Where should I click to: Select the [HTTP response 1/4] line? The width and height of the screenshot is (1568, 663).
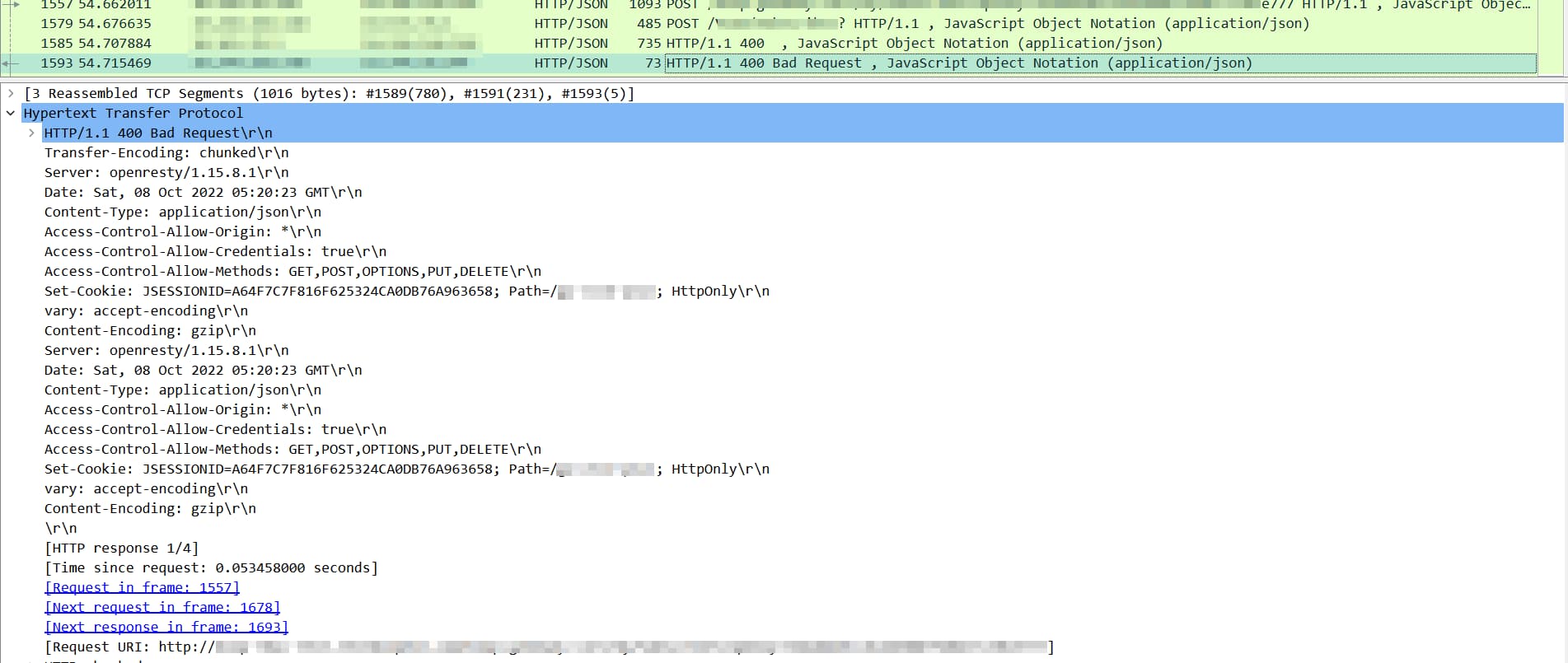121,548
